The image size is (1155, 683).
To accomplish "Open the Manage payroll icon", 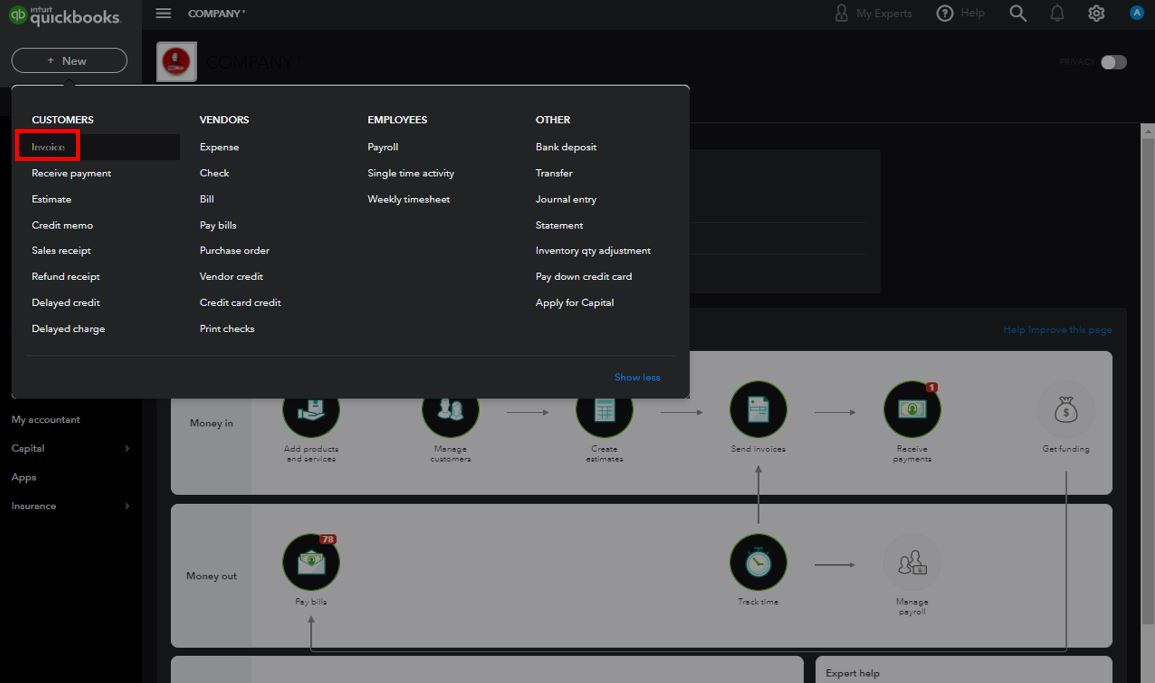I will (x=911, y=562).
